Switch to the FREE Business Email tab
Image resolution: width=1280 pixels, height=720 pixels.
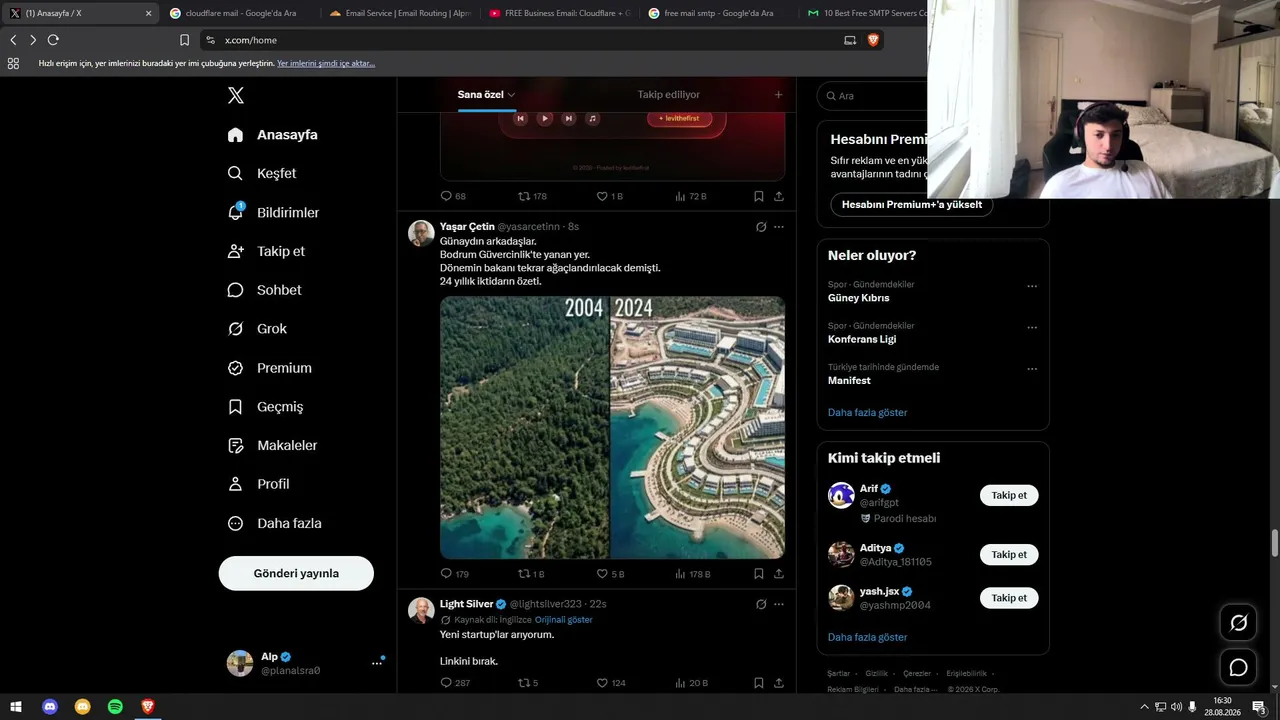[x=560, y=13]
